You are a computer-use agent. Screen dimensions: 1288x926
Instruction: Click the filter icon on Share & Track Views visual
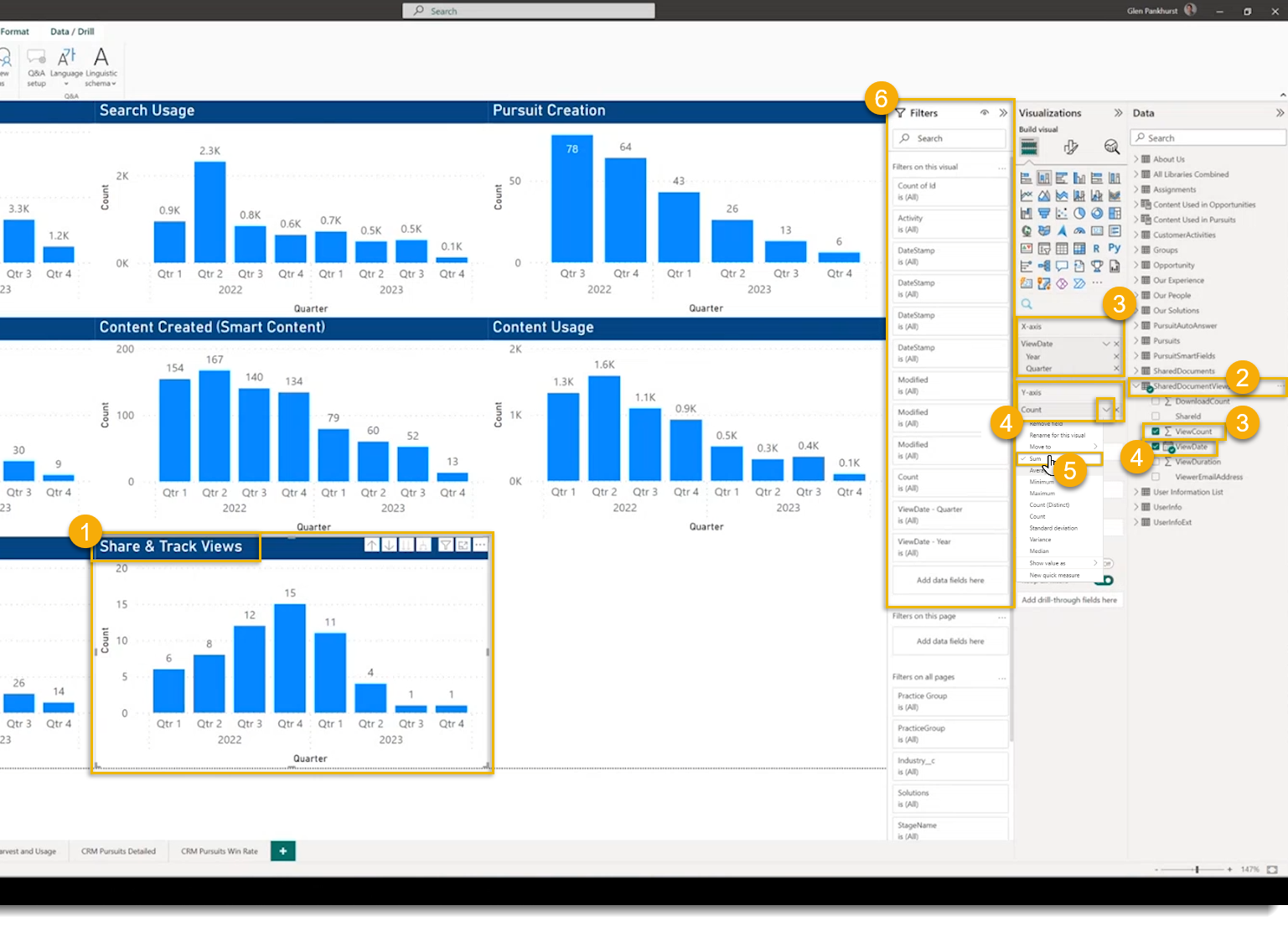(x=446, y=546)
